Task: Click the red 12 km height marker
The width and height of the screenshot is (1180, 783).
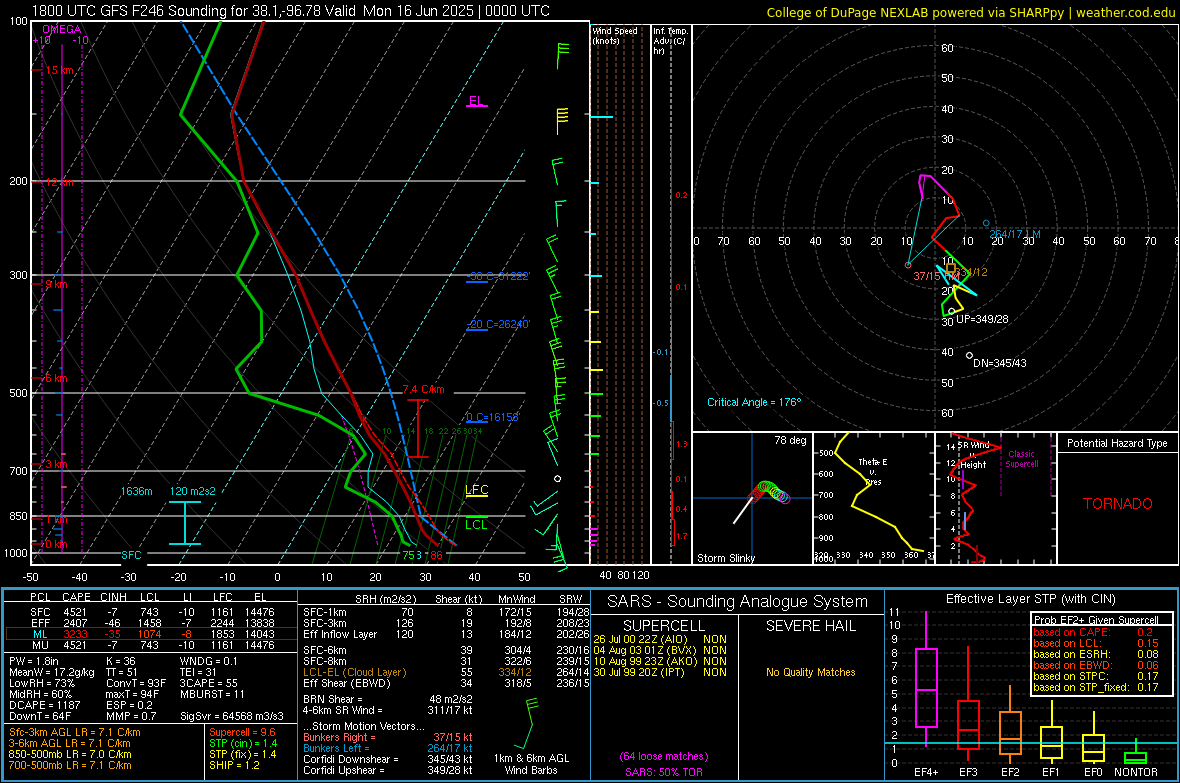Action: pyautogui.click(x=59, y=183)
